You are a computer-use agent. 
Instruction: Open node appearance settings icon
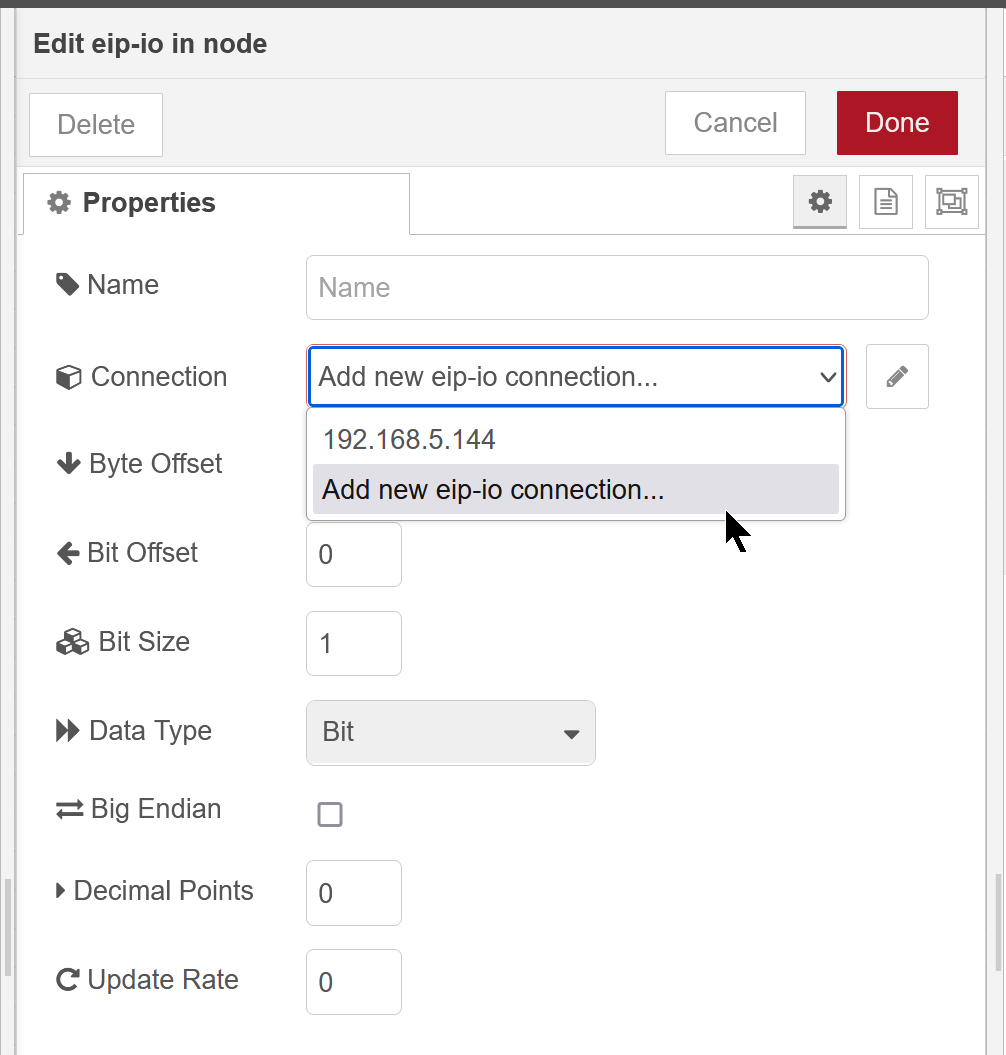coord(951,202)
